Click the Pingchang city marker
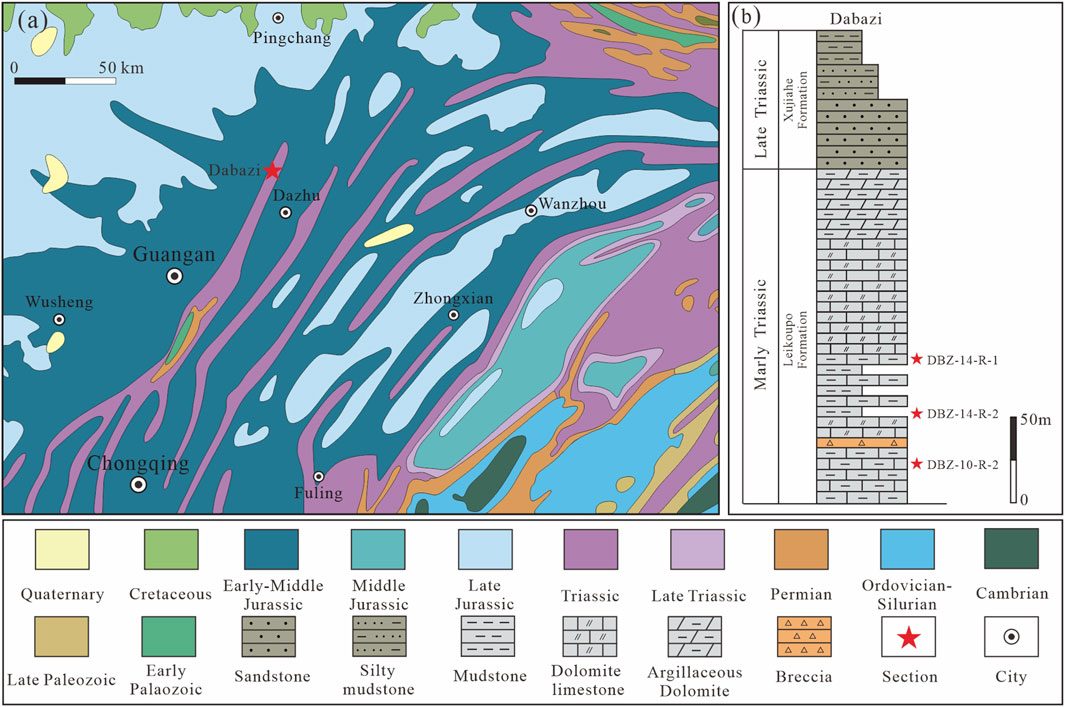The height and width of the screenshot is (707, 1065). (279, 18)
